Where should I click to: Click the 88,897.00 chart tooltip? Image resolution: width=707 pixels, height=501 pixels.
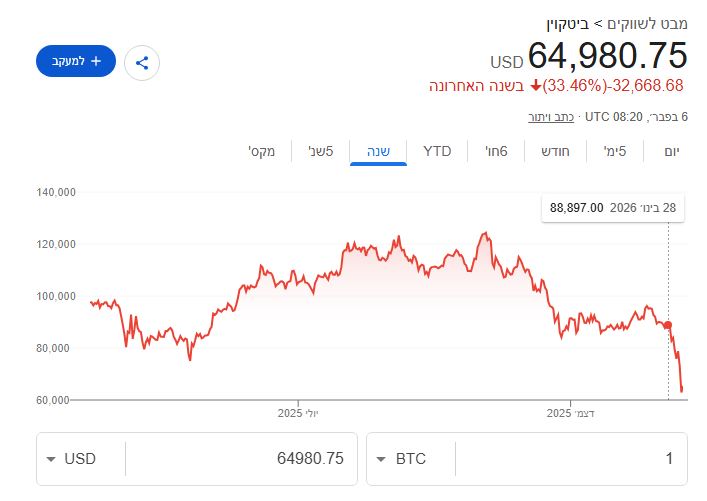612,208
